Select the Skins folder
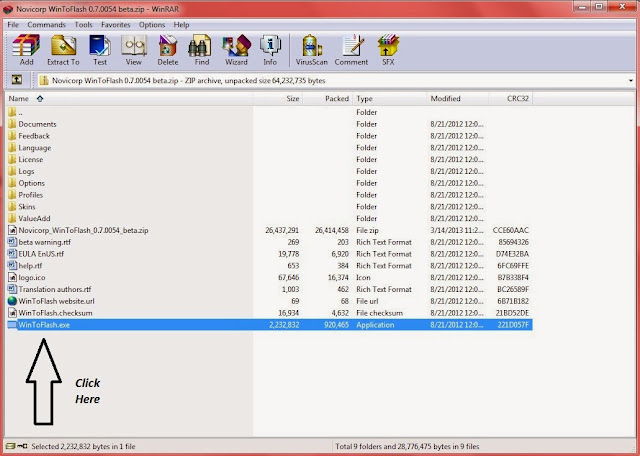The height and width of the screenshot is (456, 640). [x=269, y=207]
